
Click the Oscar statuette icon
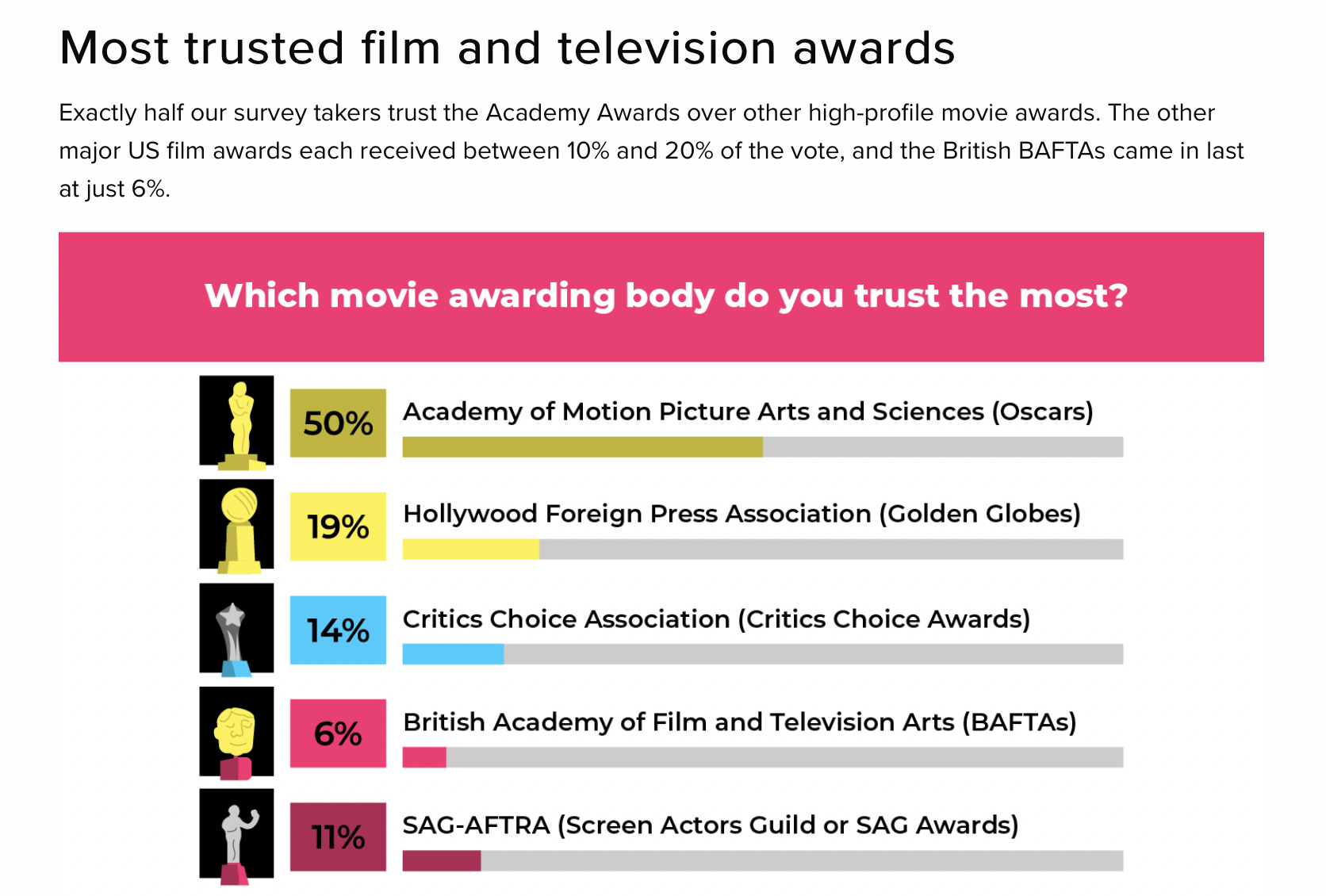(236, 421)
